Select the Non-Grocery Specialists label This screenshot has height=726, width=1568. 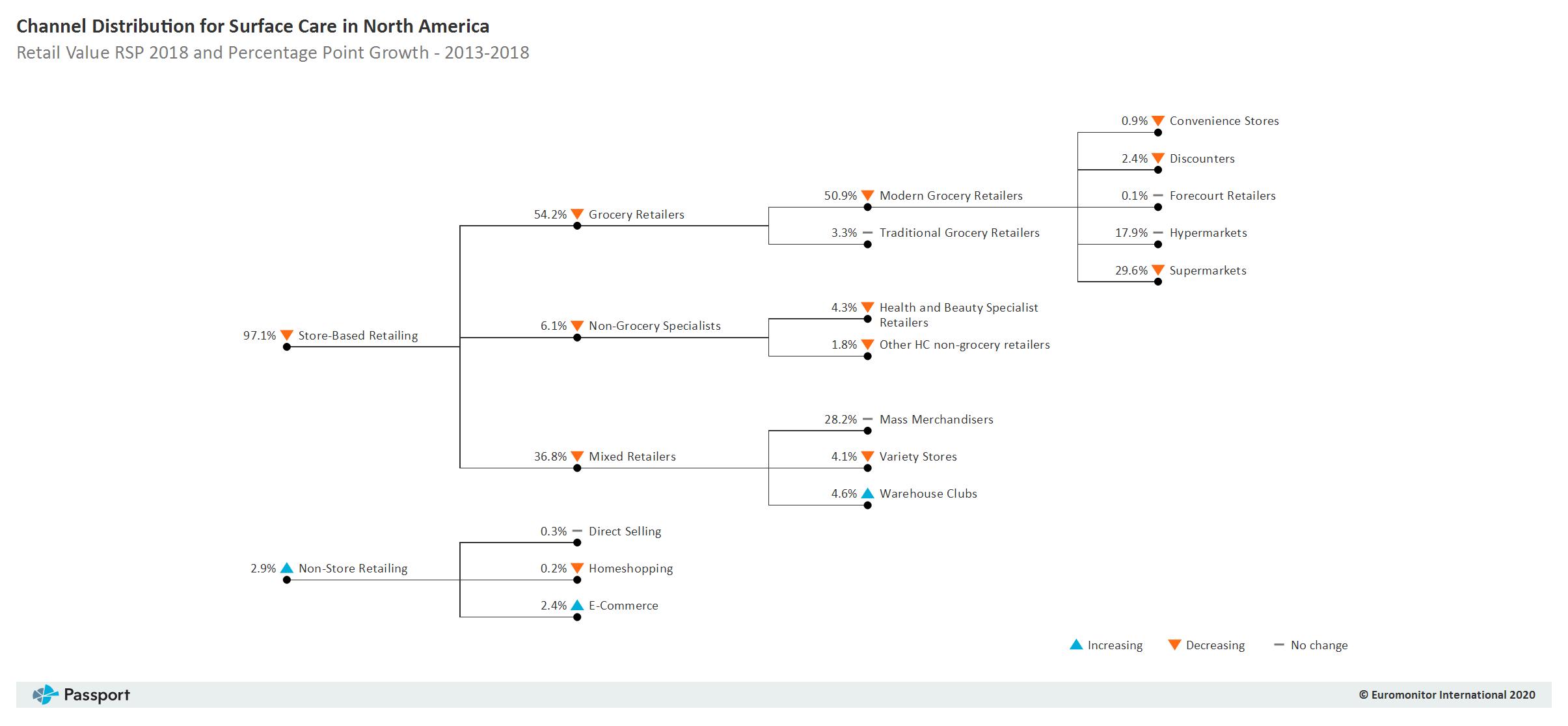(655, 326)
